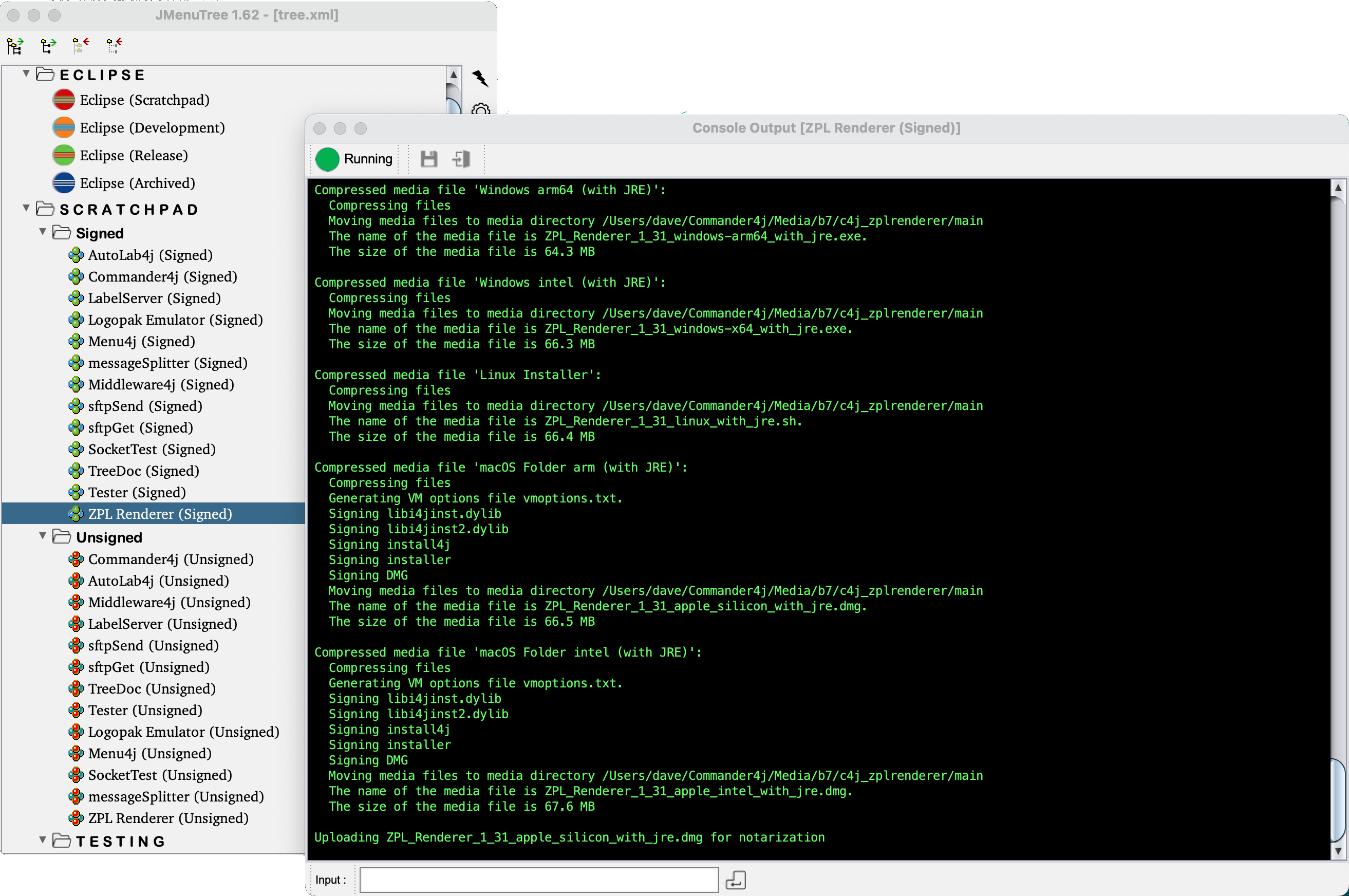Viewport: 1349px width, 896px height.
Task: Click the console vertical scrollbar thumb
Action: 1338,800
